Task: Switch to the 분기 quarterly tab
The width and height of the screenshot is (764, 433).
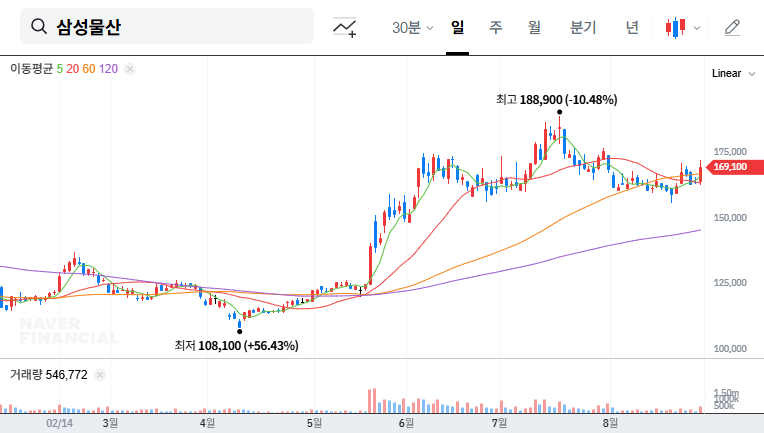Action: pyautogui.click(x=583, y=27)
